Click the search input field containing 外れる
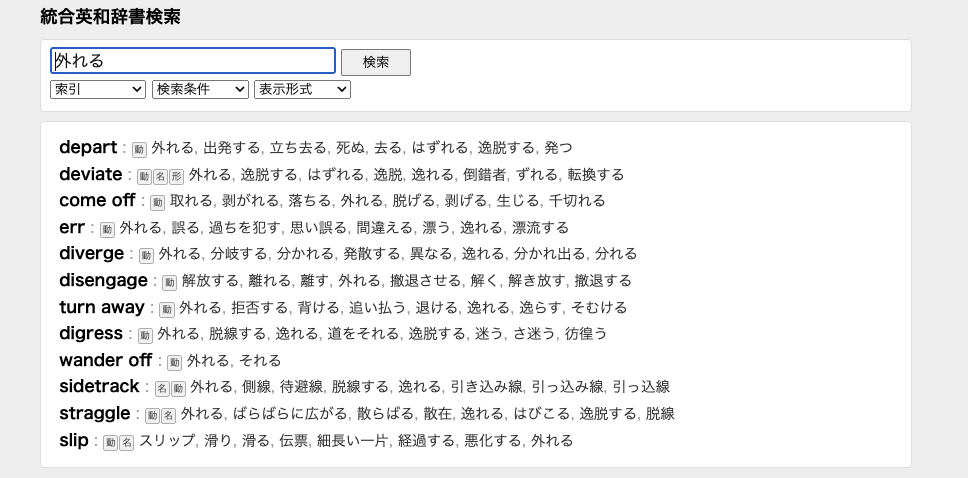The height and width of the screenshot is (478, 968). click(x=193, y=61)
